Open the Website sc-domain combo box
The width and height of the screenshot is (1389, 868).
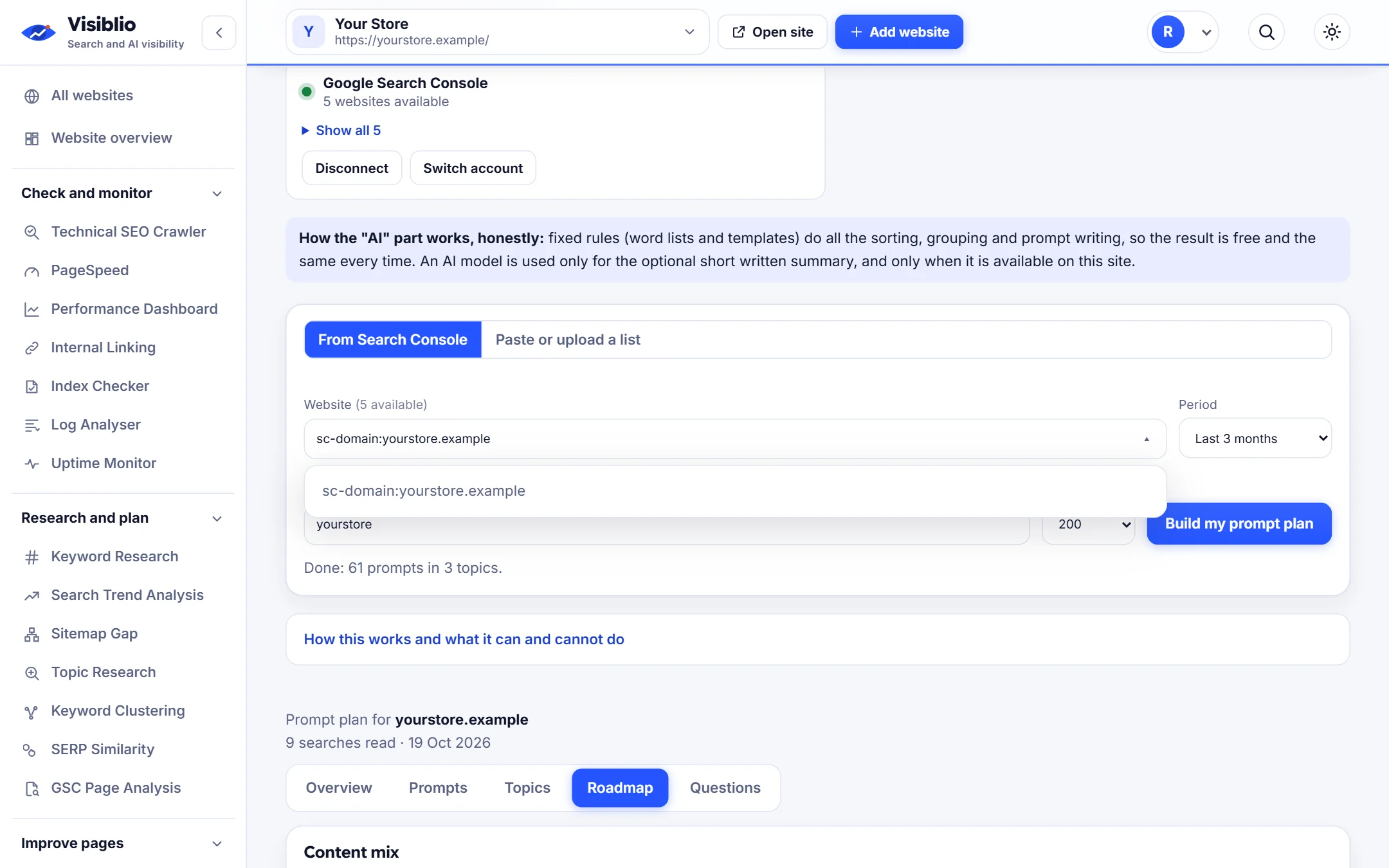pyautogui.click(x=735, y=439)
